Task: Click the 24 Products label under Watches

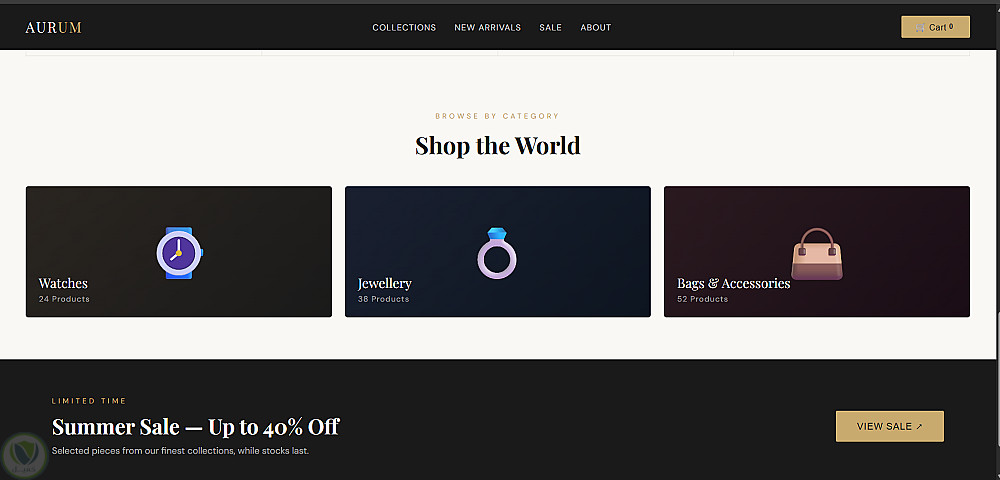Action: (x=64, y=299)
